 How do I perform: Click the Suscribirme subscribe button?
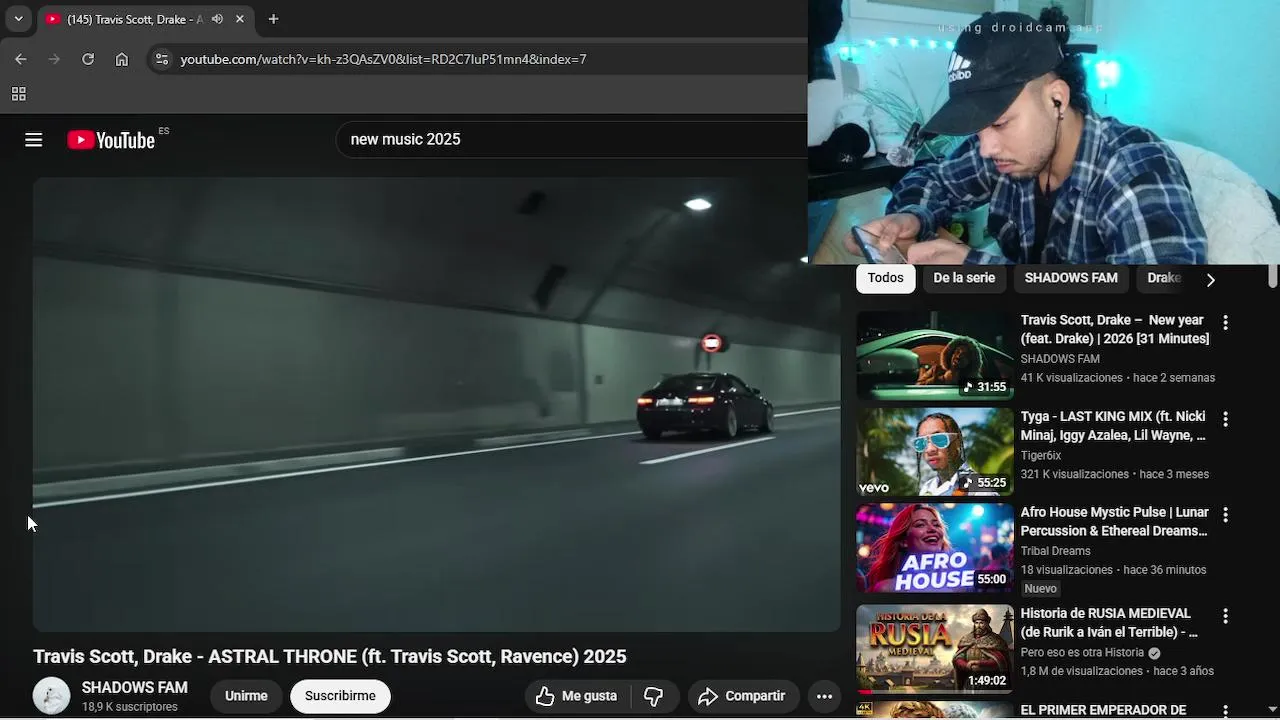coord(340,696)
